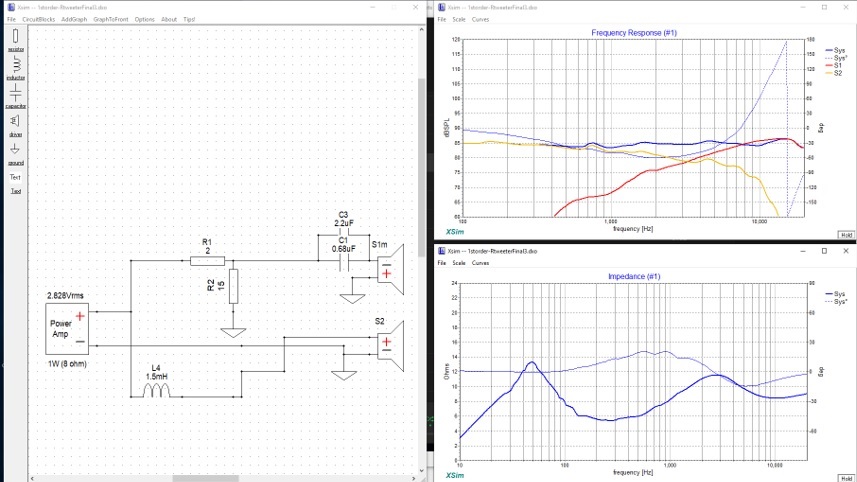Click the 1W (8 ohm) label
Screen dimensions: 857x482
pos(67,364)
